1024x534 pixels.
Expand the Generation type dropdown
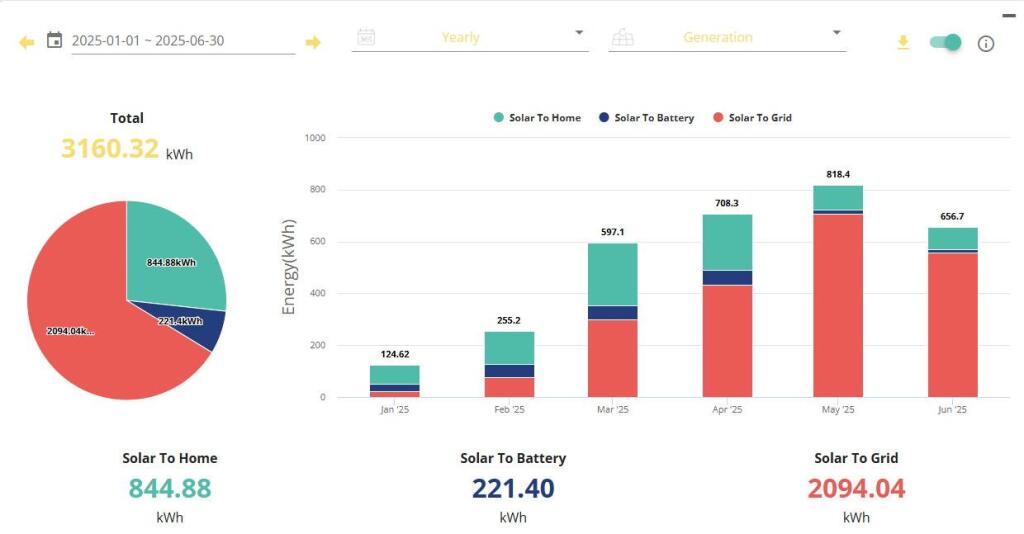(836, 33)
